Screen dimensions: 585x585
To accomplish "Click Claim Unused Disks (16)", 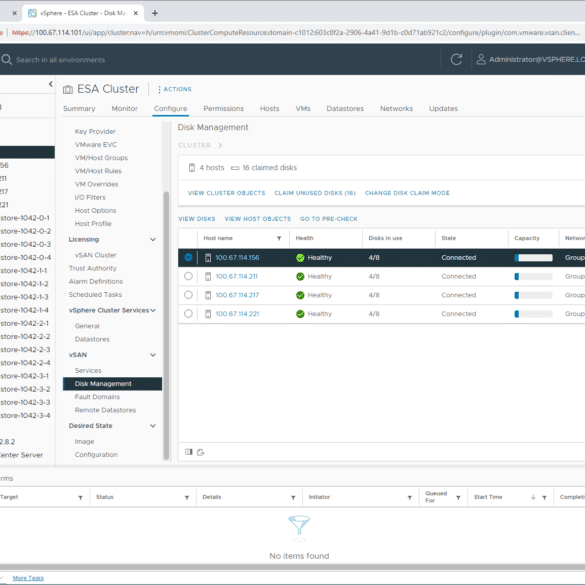I will (x=315, y=193).
